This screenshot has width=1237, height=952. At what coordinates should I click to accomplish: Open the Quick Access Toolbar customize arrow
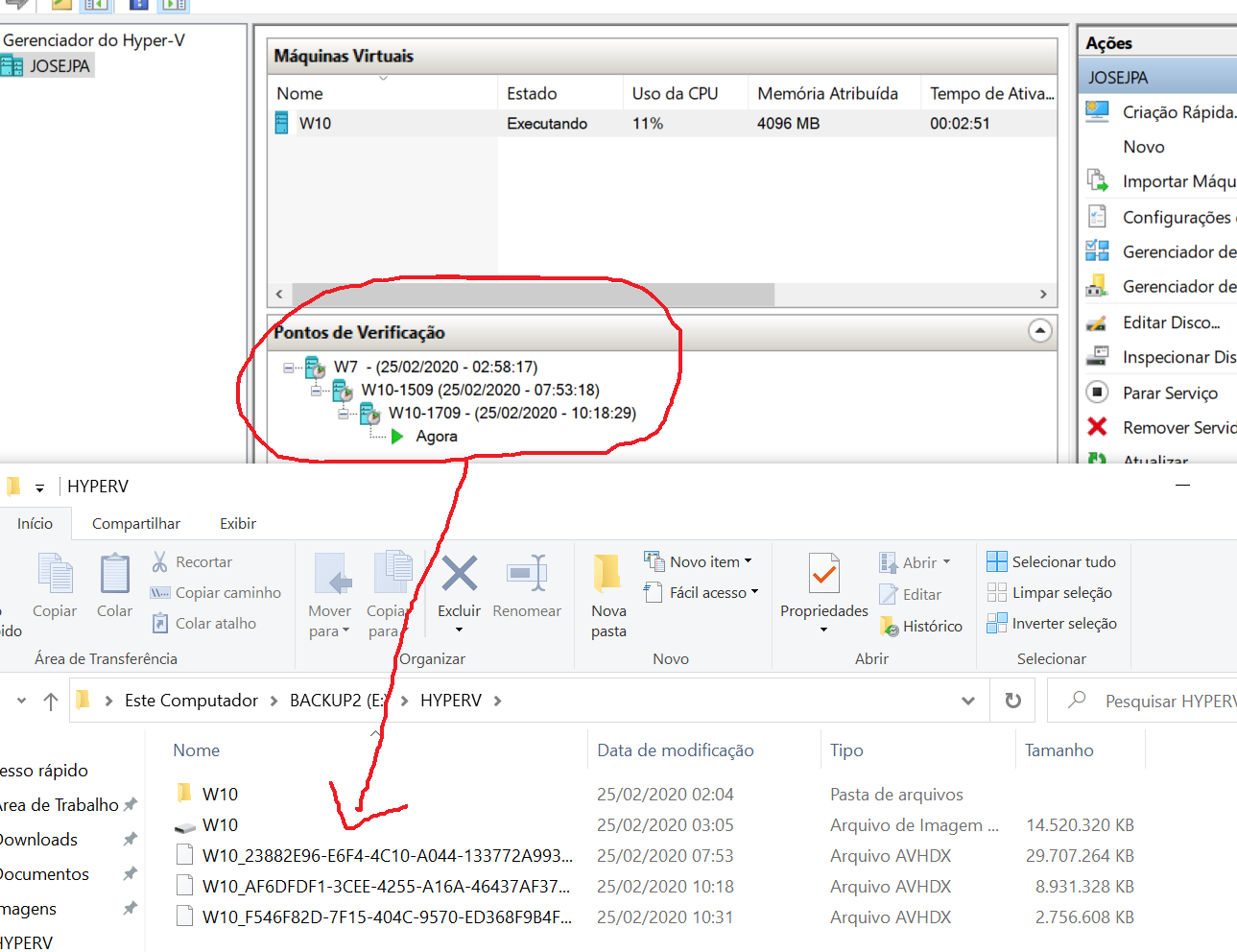point(39,488)
